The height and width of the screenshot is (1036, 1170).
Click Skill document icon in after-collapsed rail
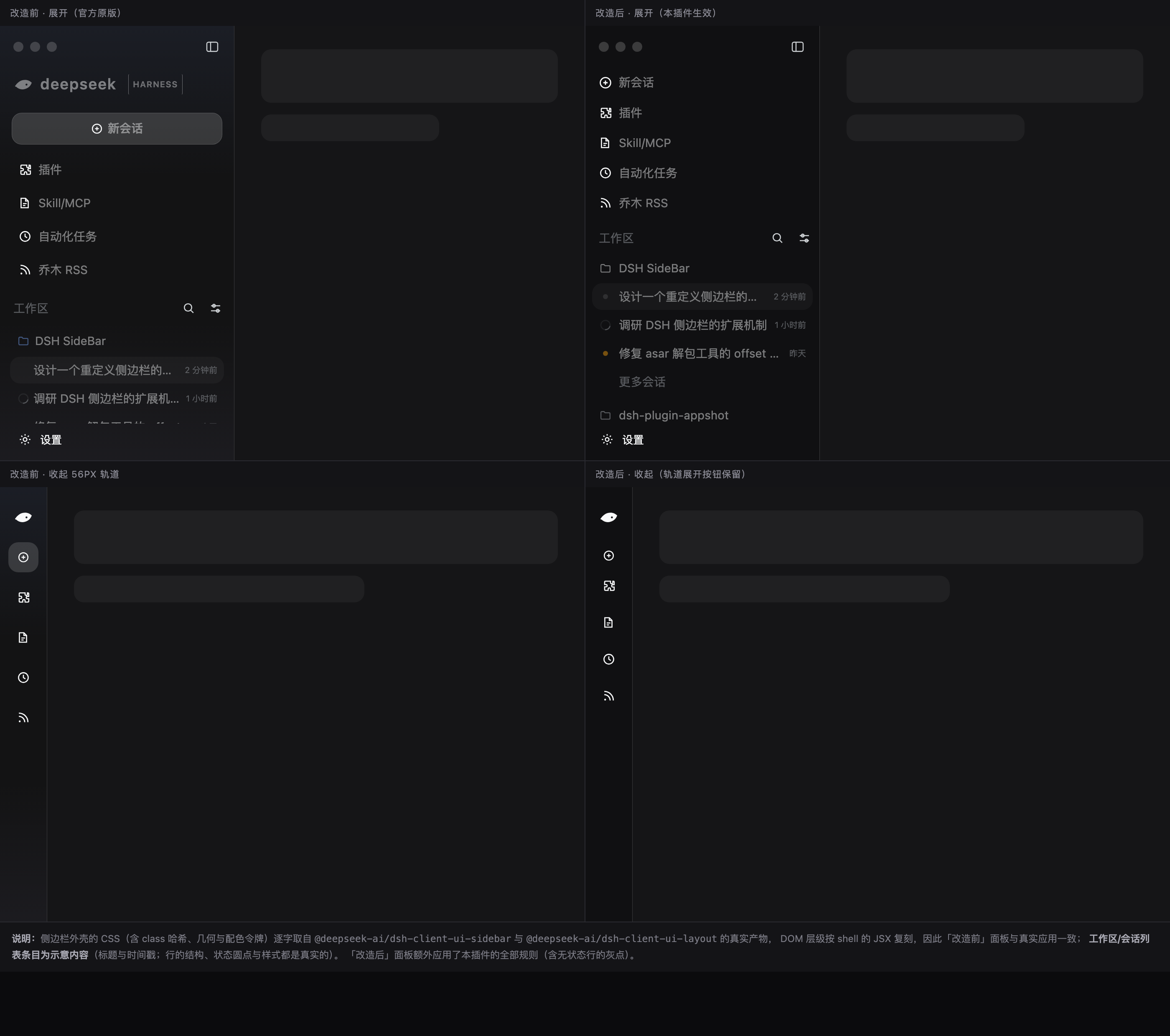point(608,623)
